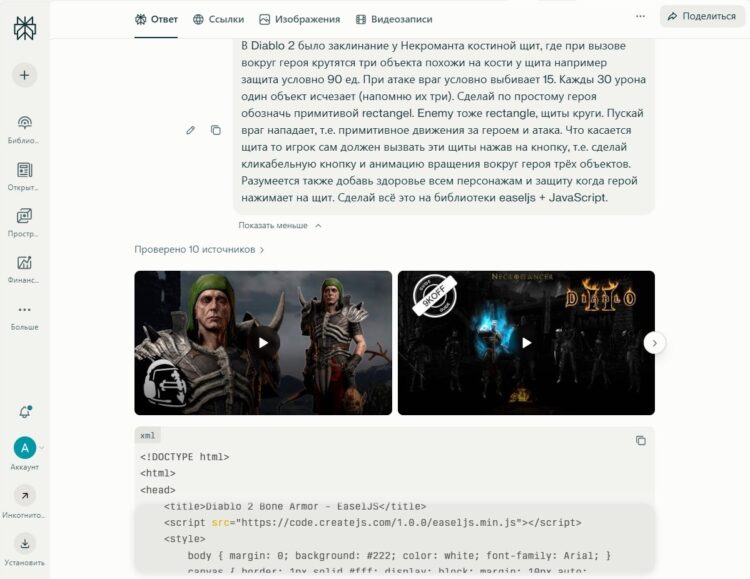Open the Больше sidebar menu
Image resolution: width=750 pixels, height=579 pixels.
pos(24,310)
